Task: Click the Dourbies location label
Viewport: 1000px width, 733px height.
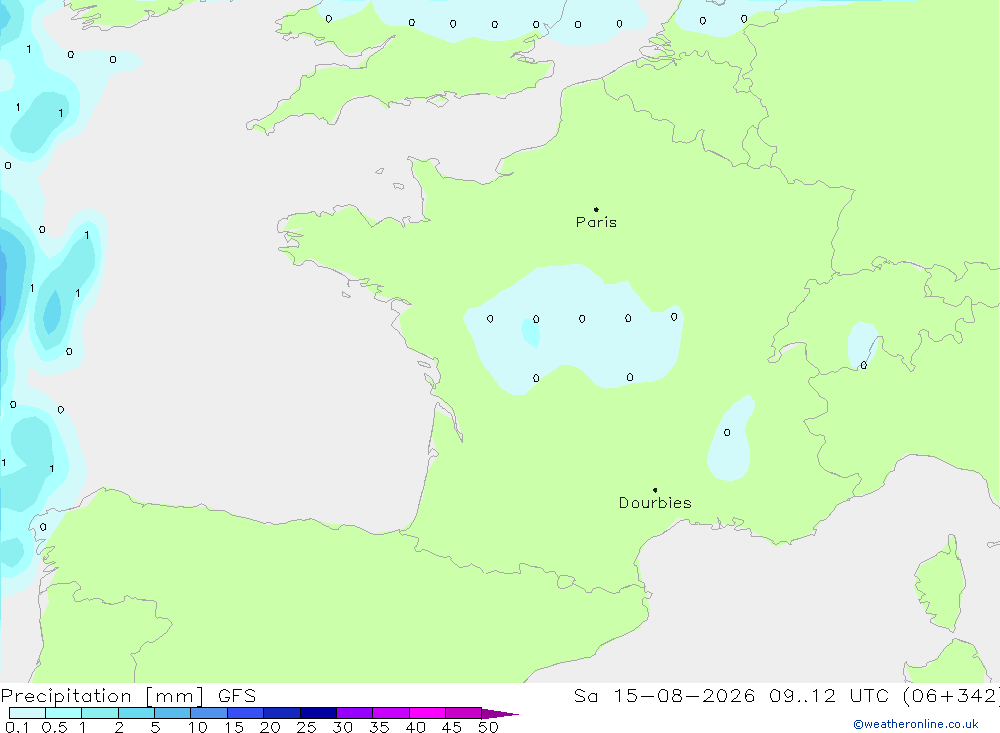Action: coord(655,503)
